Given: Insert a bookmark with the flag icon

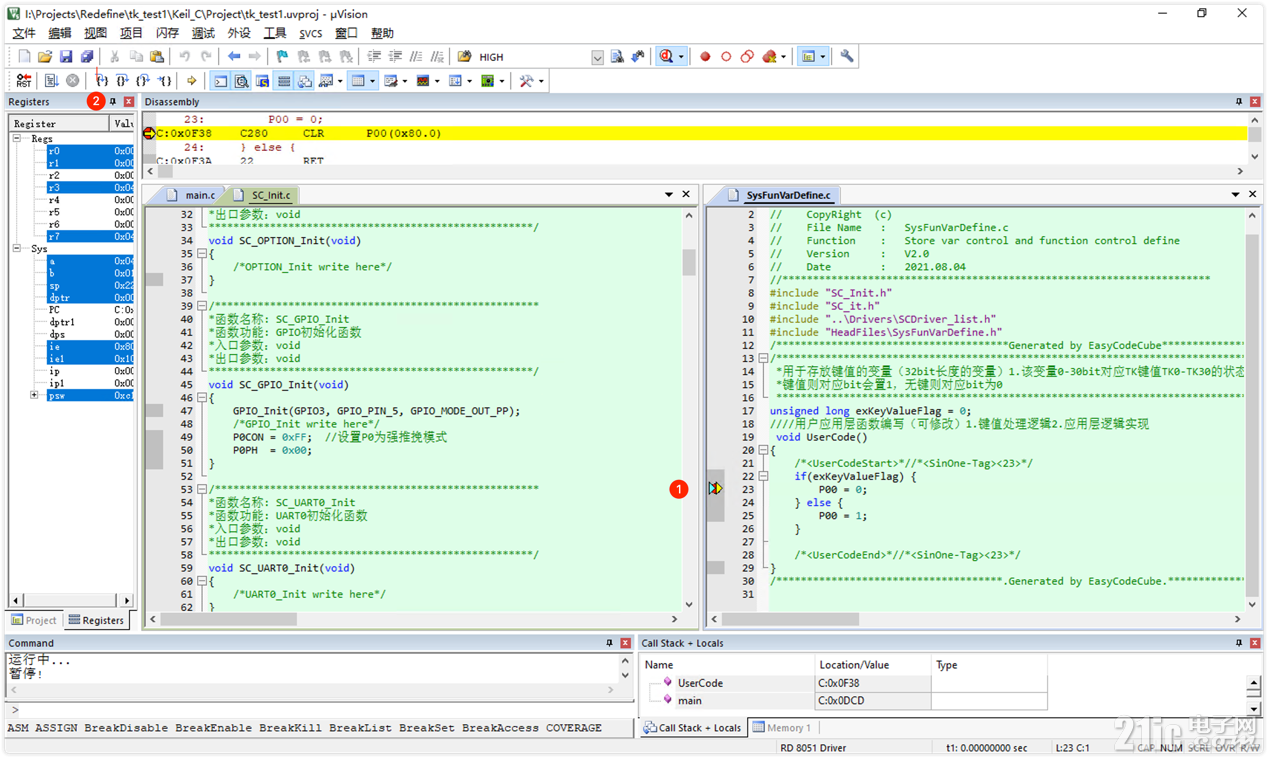Looking at the screenshot, I should [x=282, y=57].
